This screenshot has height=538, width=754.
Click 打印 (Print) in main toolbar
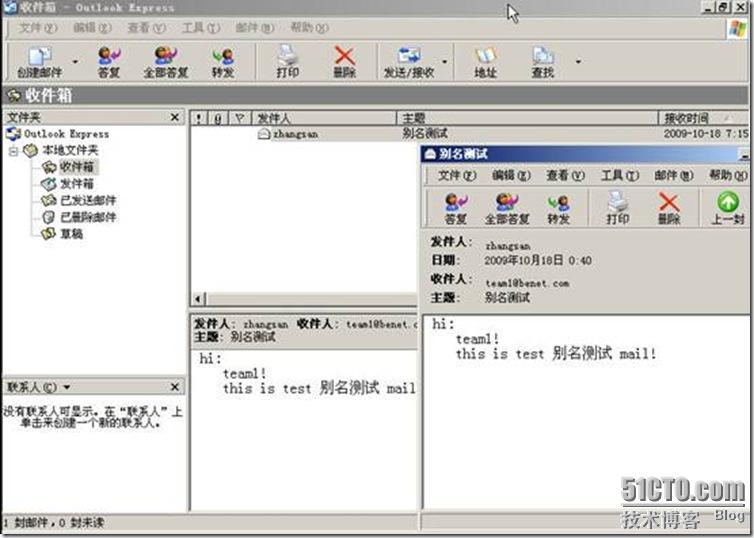[x=288, y=63]
